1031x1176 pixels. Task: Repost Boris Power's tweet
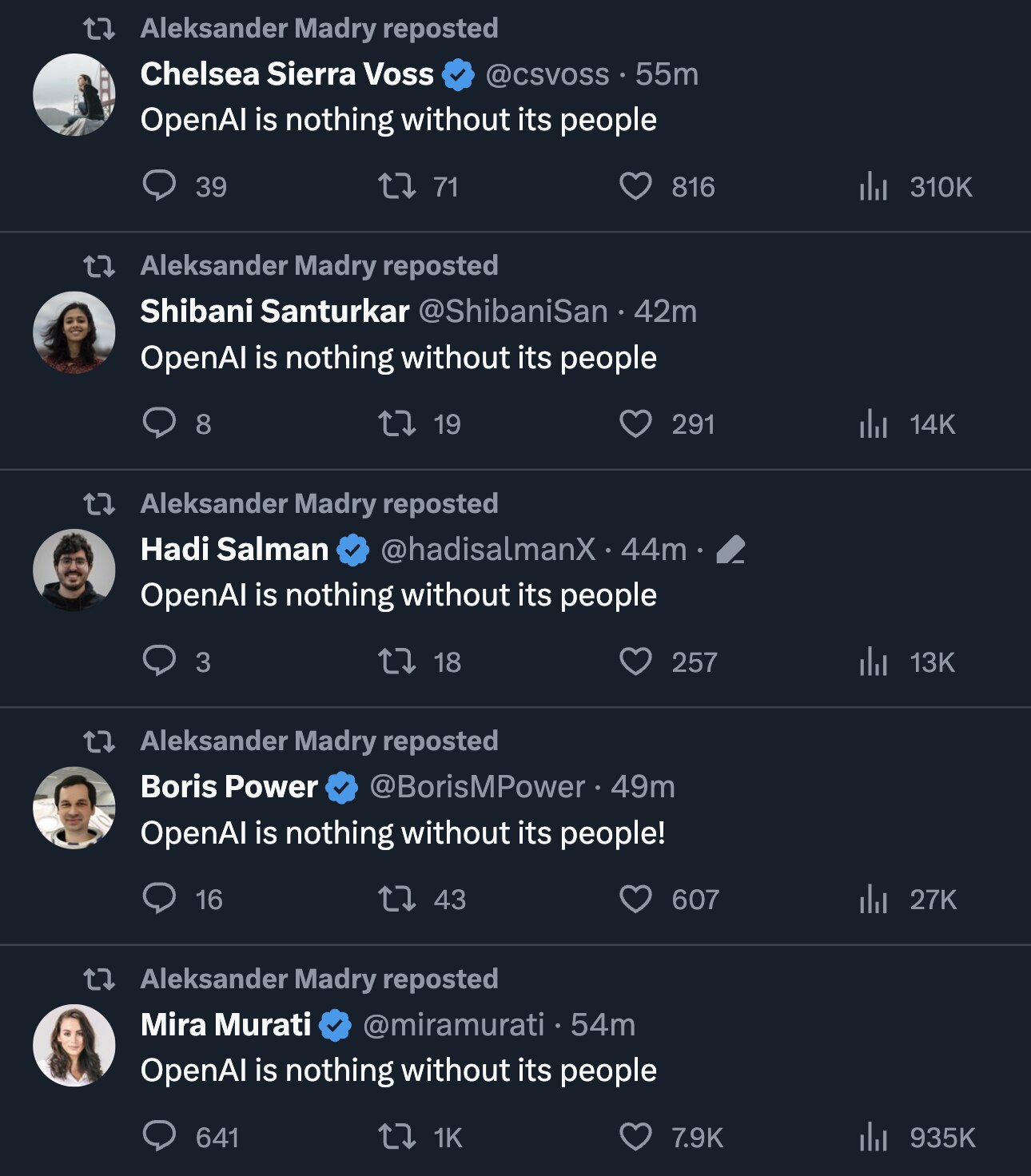(396, 900)
